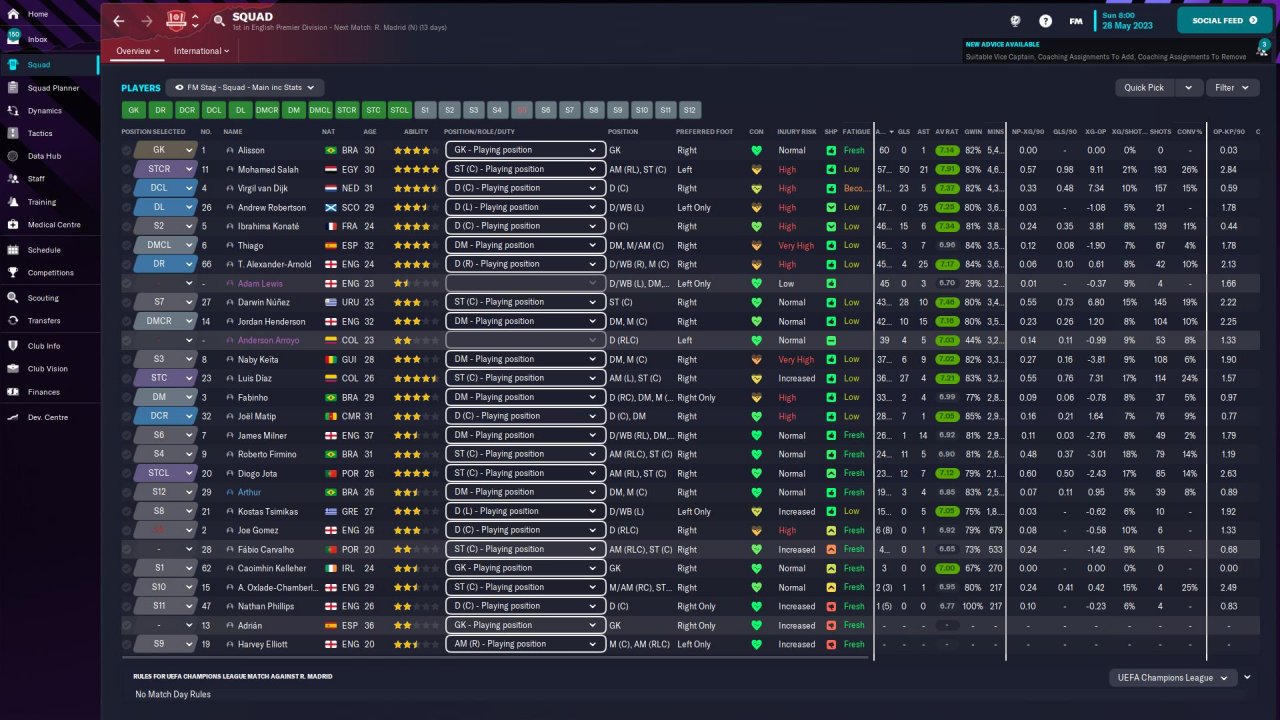Tick the selection circle for Darwin Núñez
This screenshot has width=1280, height=720.
127,302
